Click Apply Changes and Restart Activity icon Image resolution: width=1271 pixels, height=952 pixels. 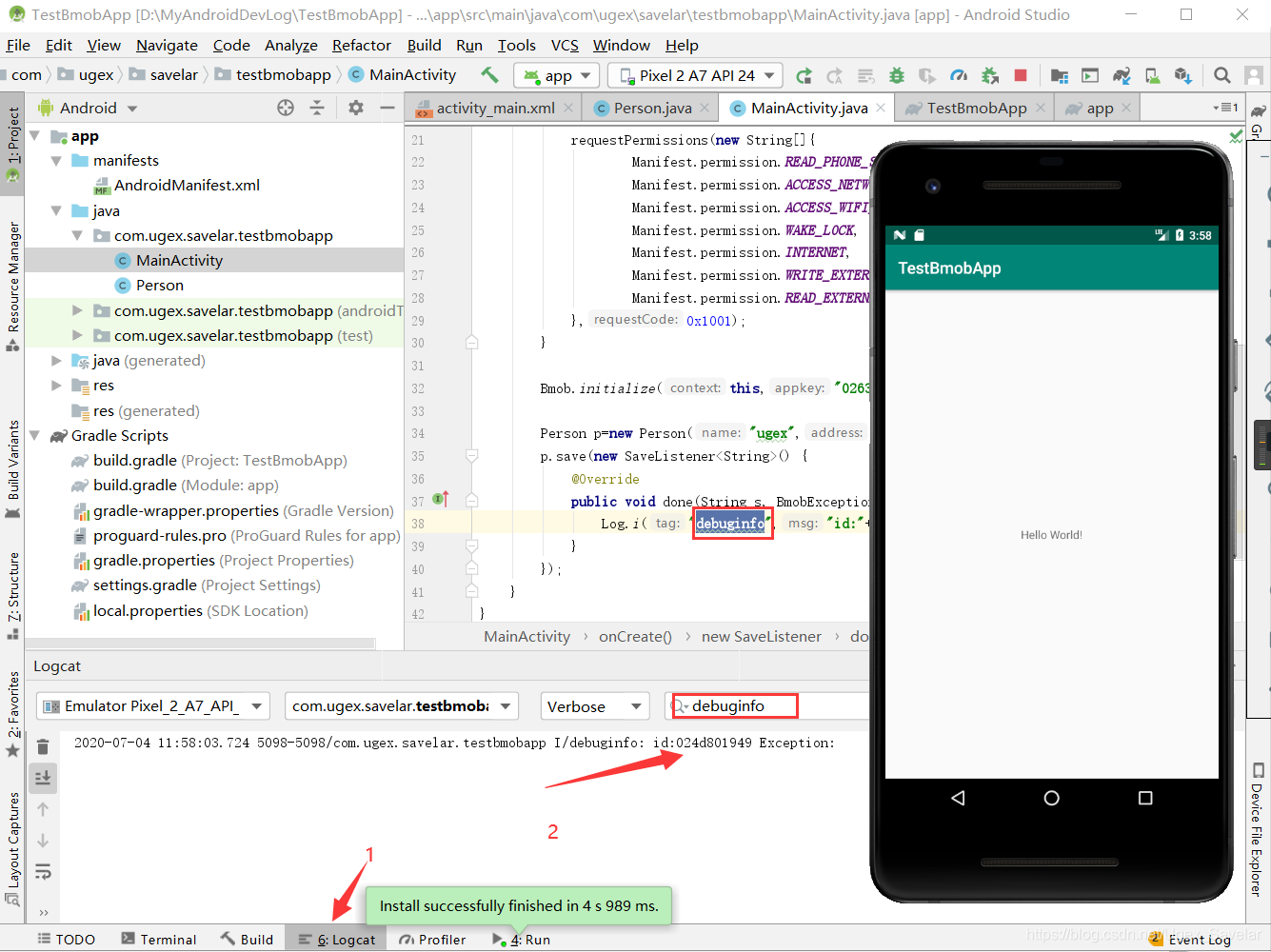click(x=835, y=75)
